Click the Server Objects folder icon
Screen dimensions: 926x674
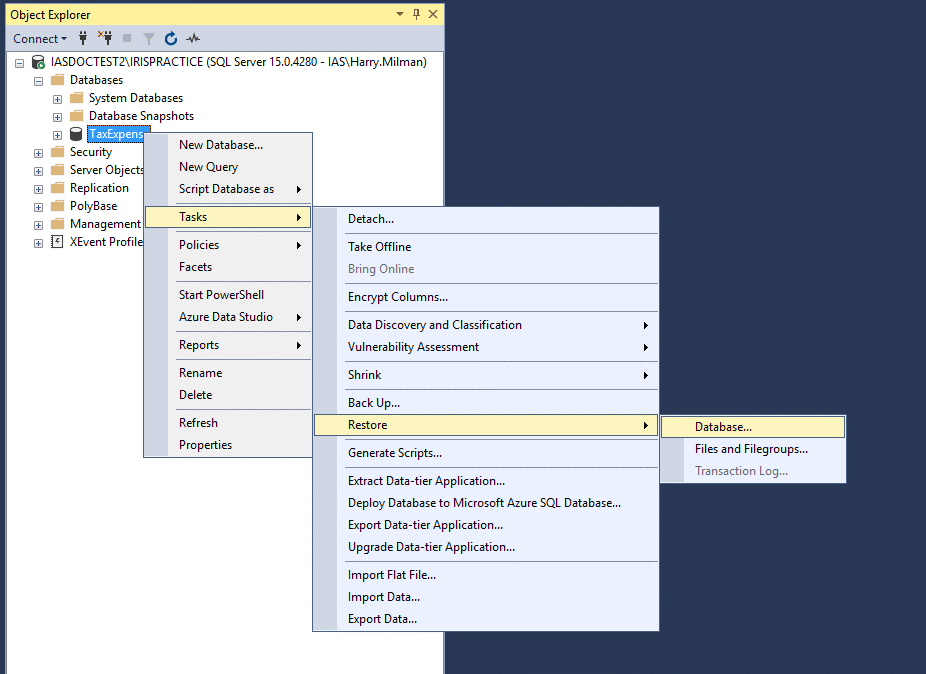tap(57, 170)
